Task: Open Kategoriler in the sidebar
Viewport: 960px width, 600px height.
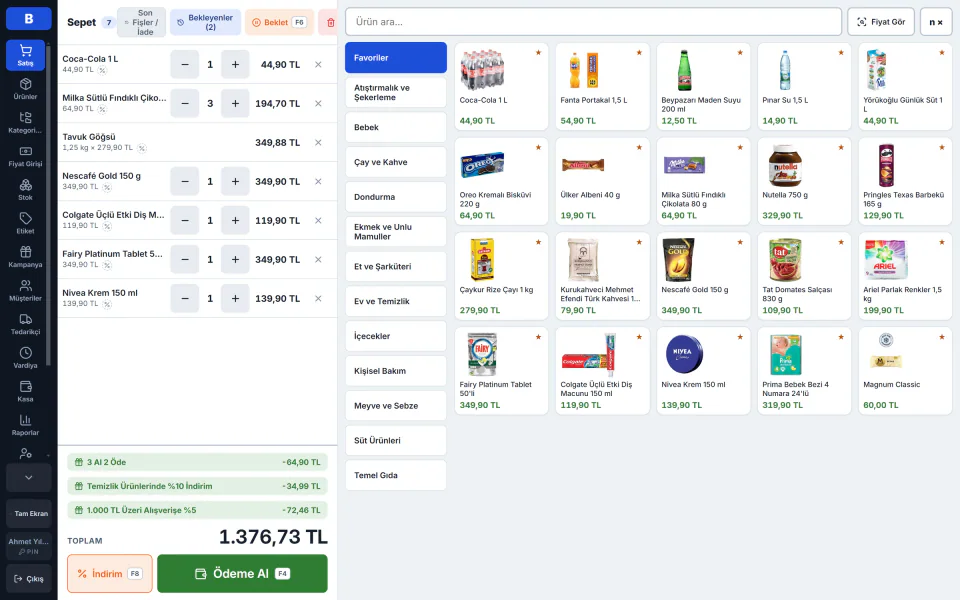Action: (x=25, y=122)
